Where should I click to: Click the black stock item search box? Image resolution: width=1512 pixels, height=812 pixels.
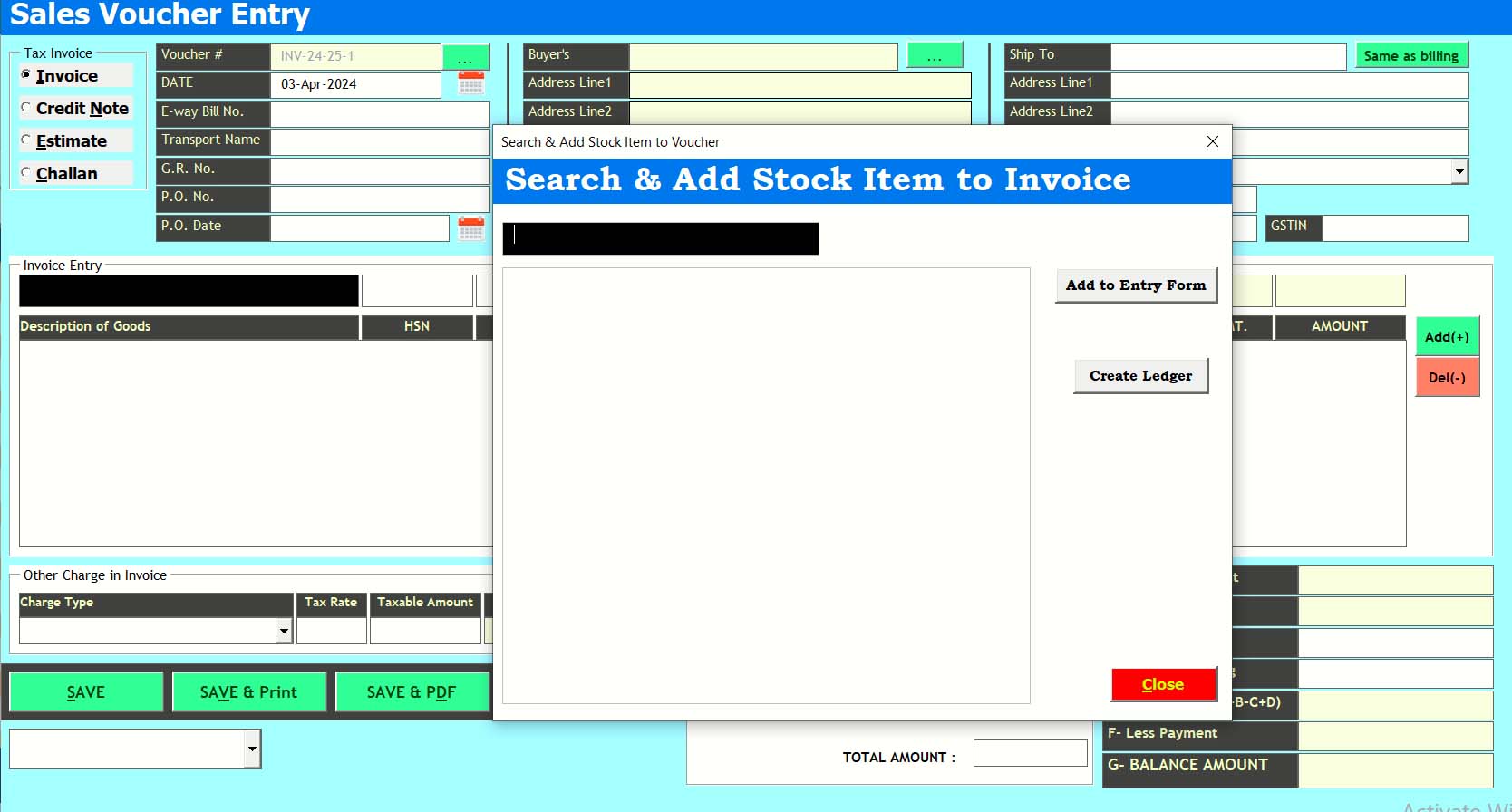point(660,238)
